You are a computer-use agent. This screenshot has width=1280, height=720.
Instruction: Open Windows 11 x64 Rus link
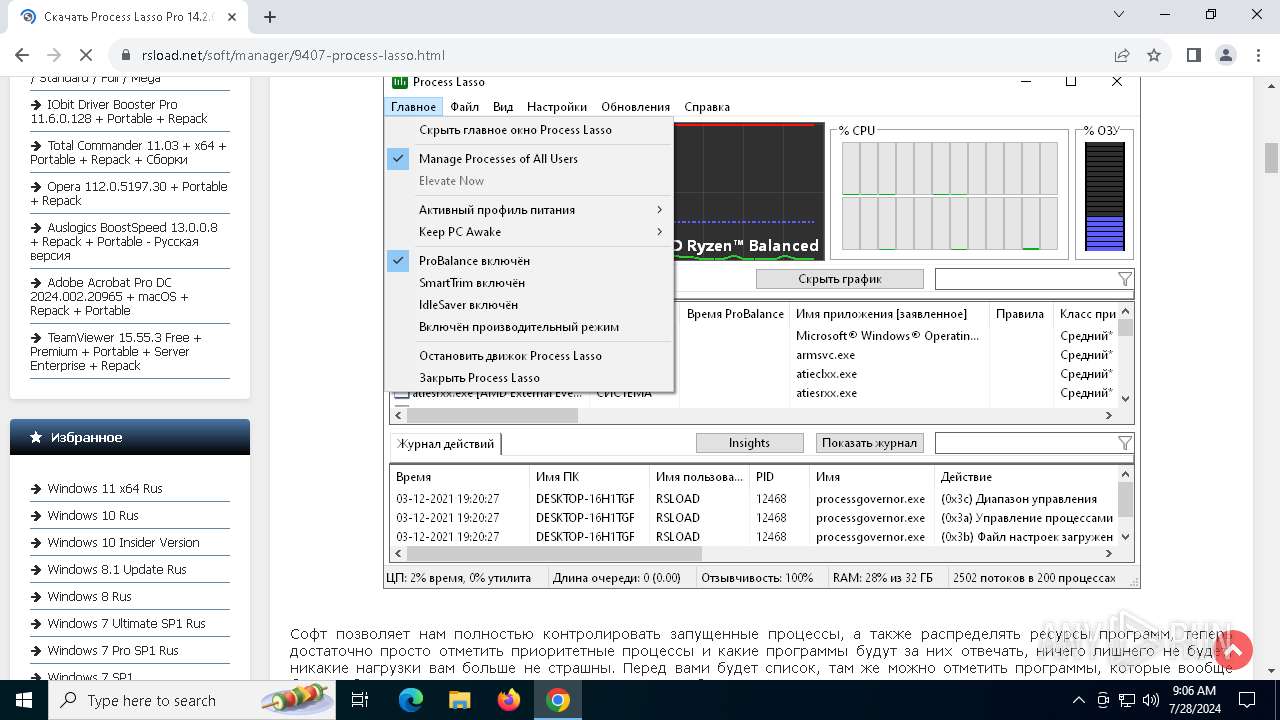[104, 489]
